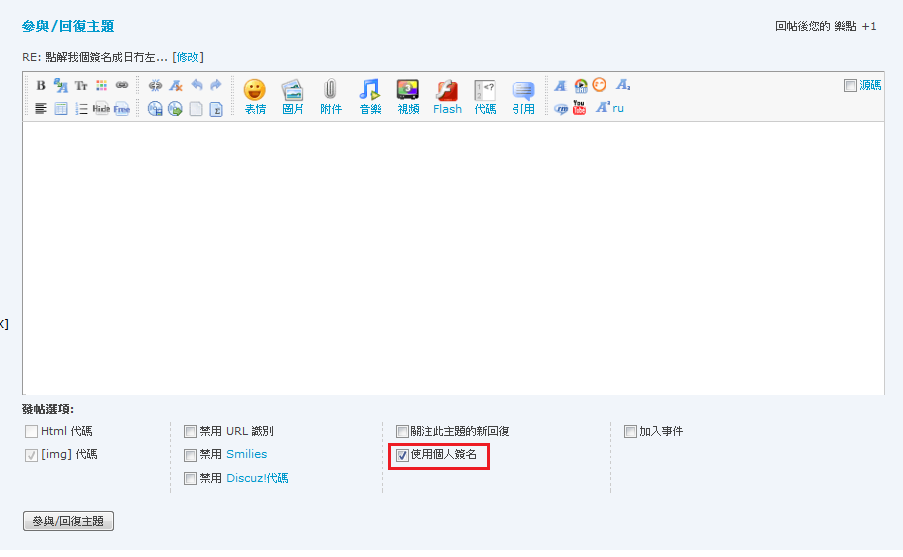
Task: Click the orange smiley face icon
Action: (600, 85)
